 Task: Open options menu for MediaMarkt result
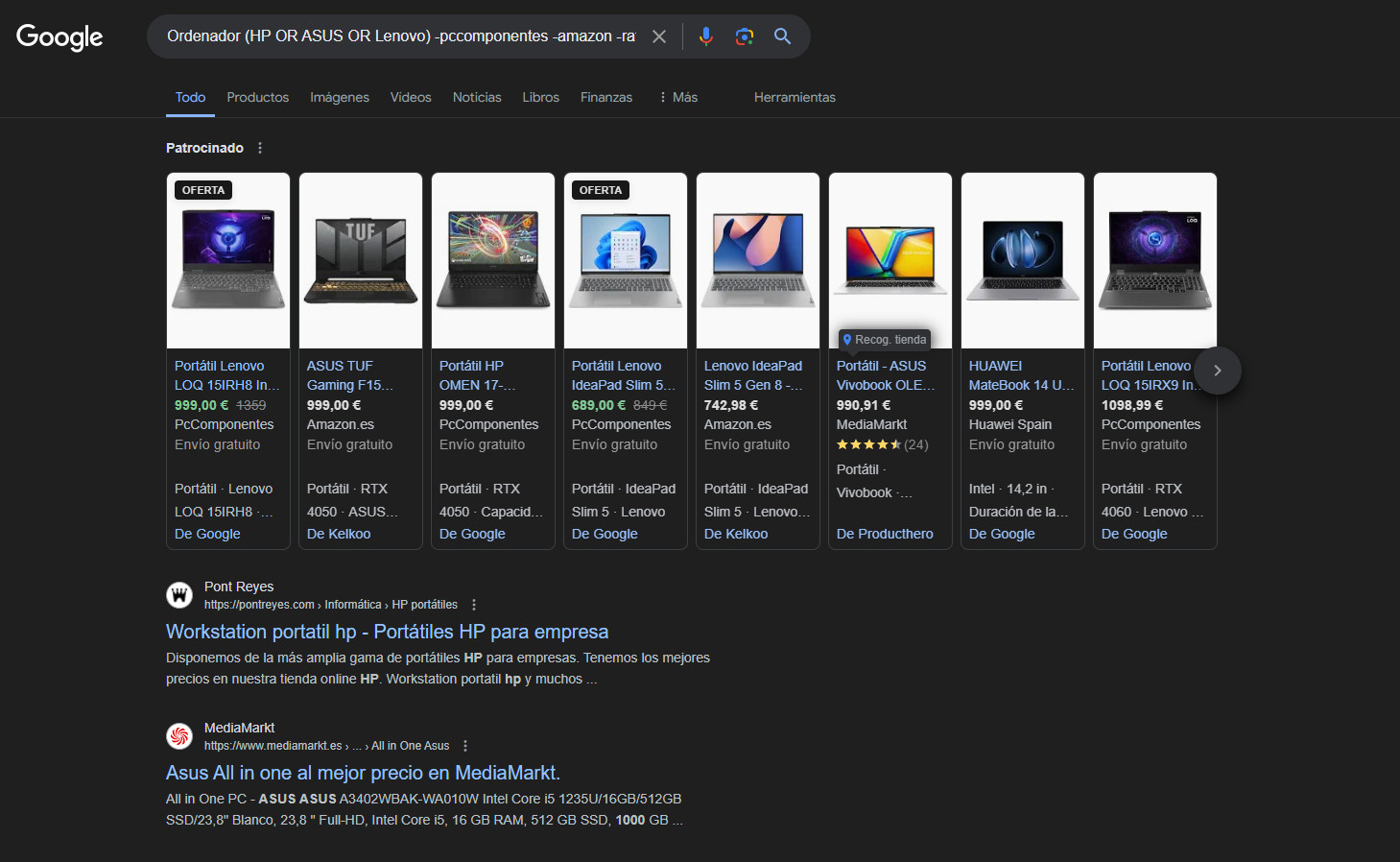465,746
